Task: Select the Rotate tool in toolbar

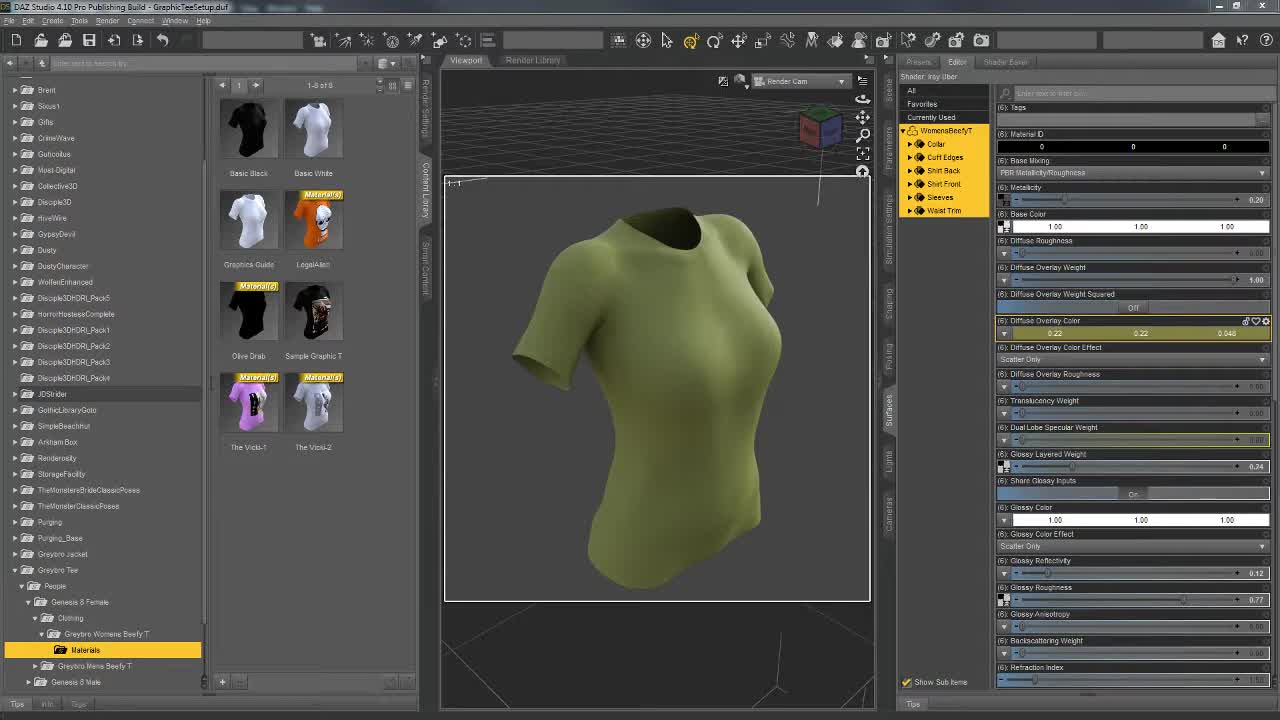Action: coord(714,40)
